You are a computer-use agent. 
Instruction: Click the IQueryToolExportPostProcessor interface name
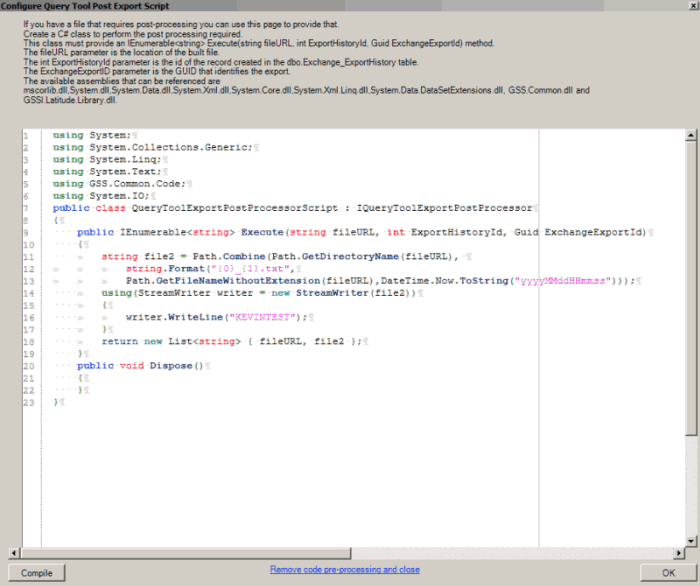(x=432, y=208)
